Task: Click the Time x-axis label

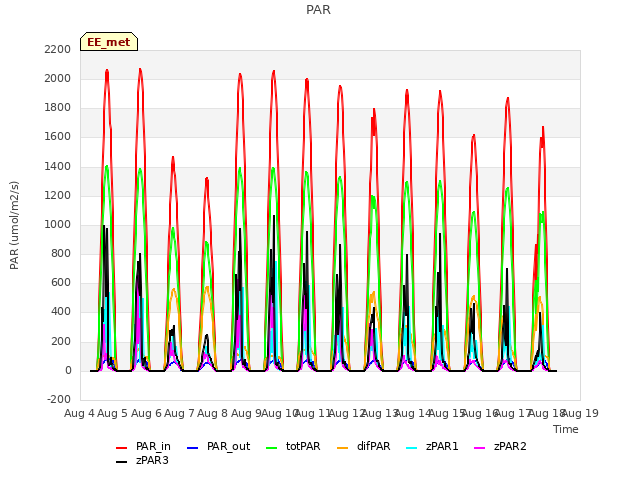Action: click(566, 429)
